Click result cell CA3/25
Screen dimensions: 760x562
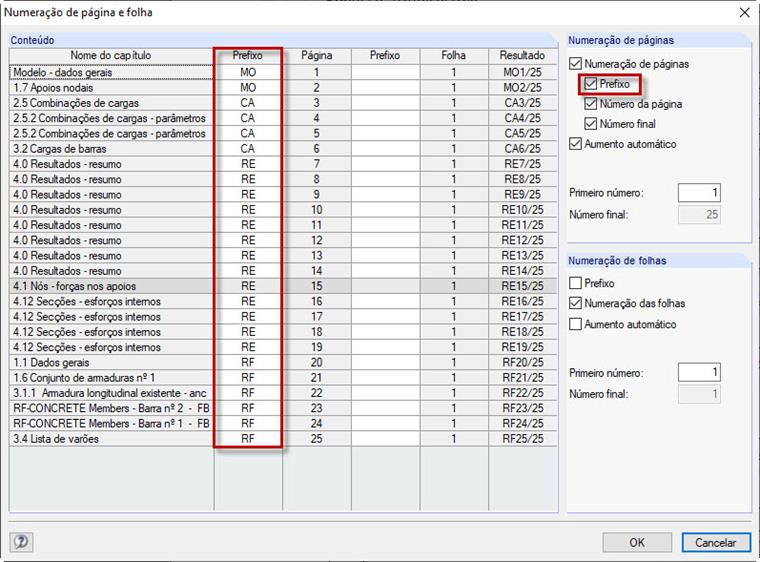coord(522,103)
